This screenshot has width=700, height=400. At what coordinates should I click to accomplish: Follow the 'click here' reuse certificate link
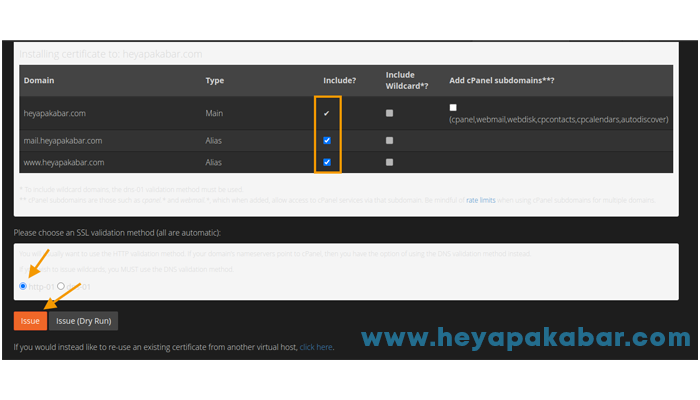pyautogui.click(x=316, y=347)
